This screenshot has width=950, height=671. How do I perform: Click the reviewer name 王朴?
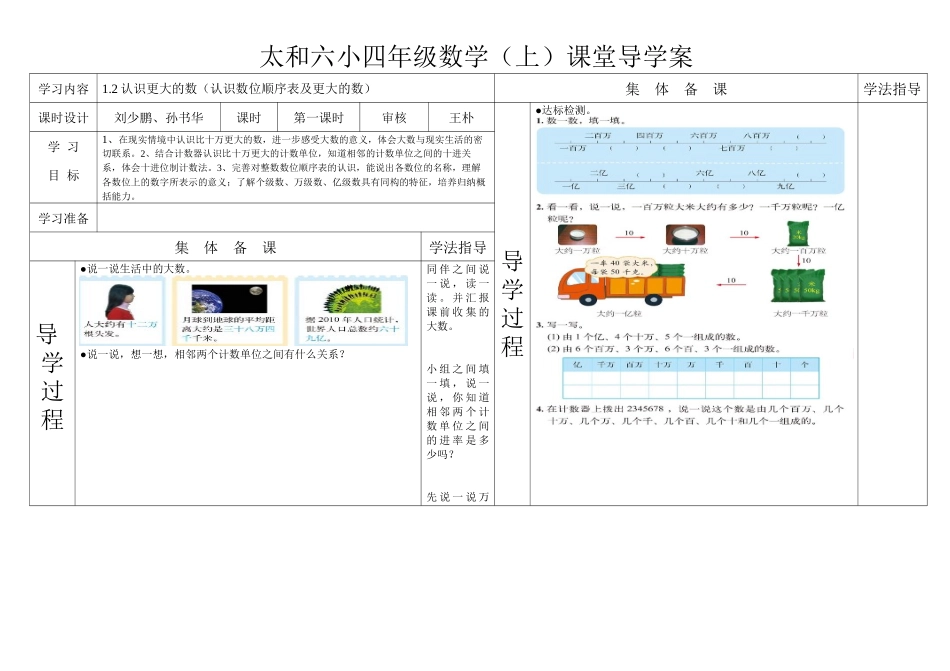tap(462, 117)
